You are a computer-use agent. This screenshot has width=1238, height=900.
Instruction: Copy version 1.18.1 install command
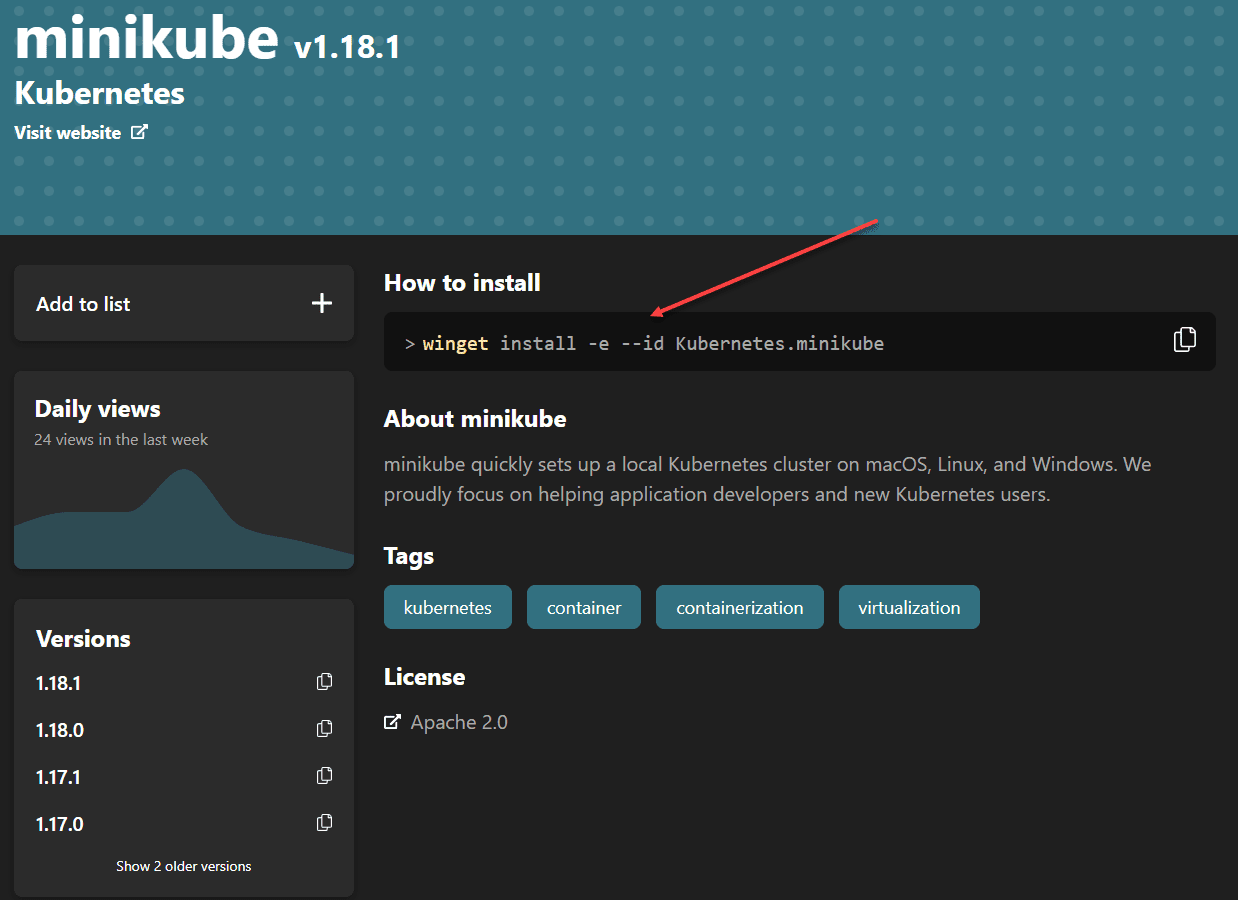[x=324, y=682]
